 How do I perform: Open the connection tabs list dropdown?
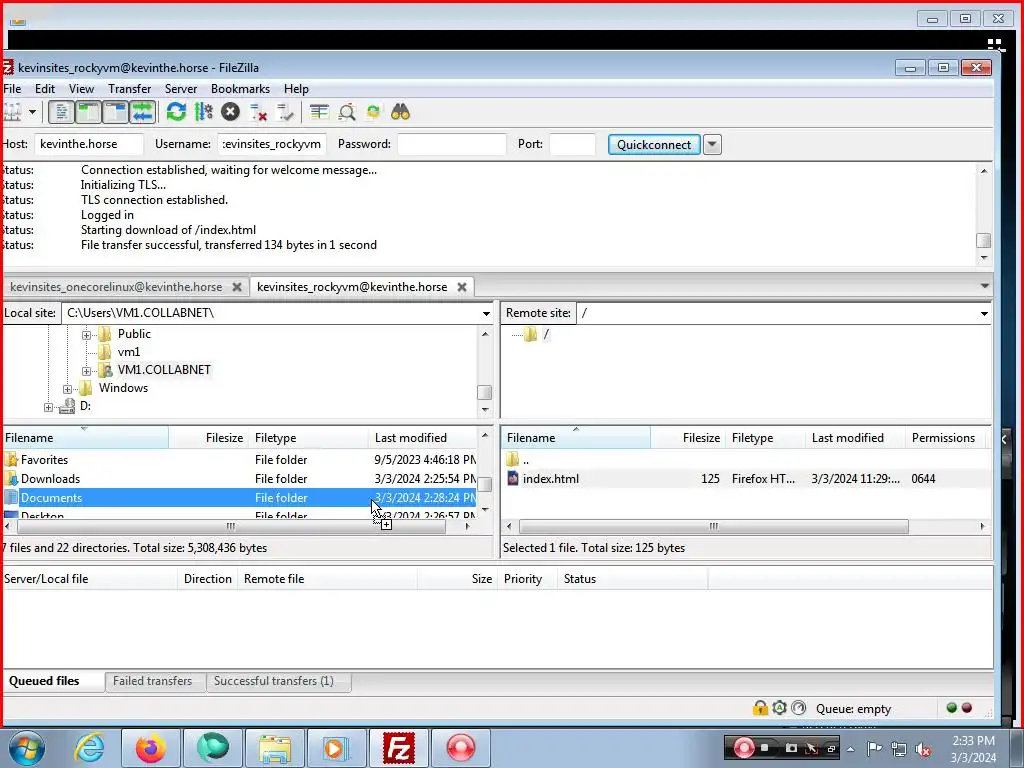coord(985,286)
